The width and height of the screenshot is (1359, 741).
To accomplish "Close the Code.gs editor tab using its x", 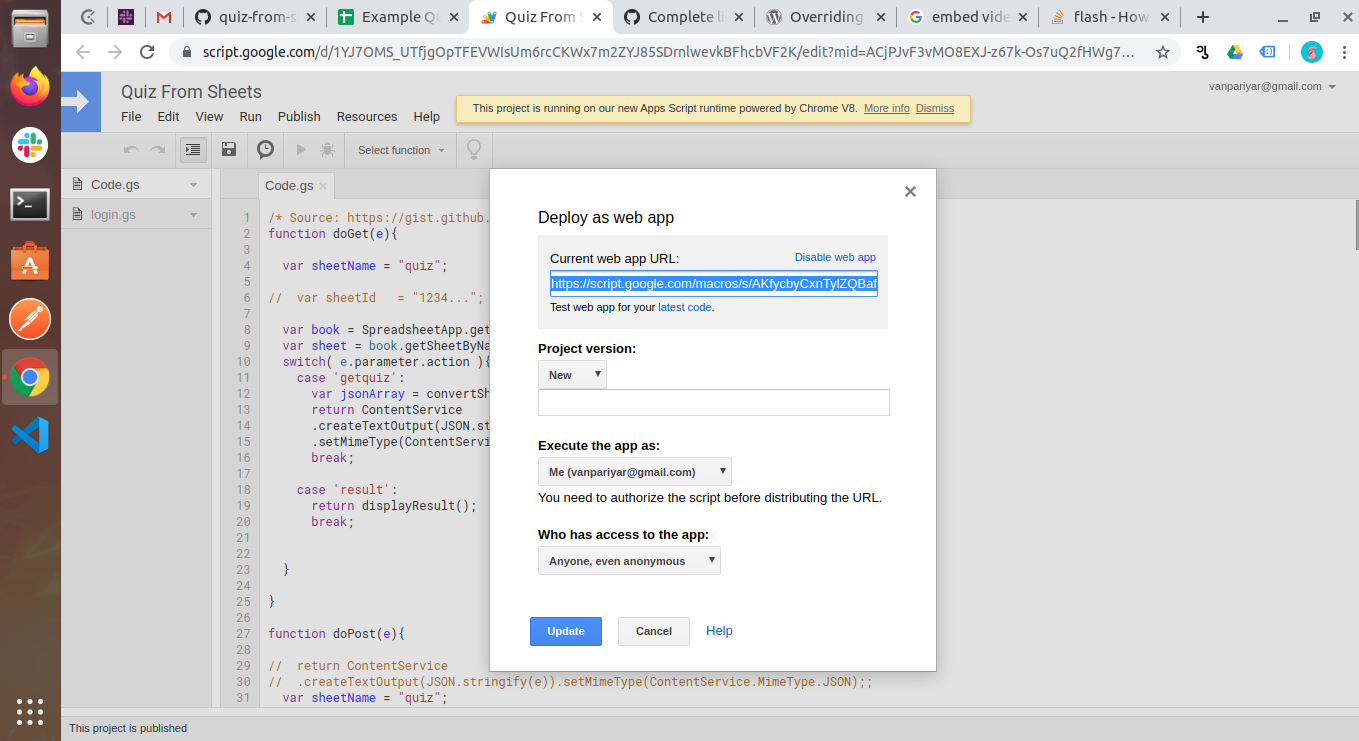I will click(x=323, y=186).
